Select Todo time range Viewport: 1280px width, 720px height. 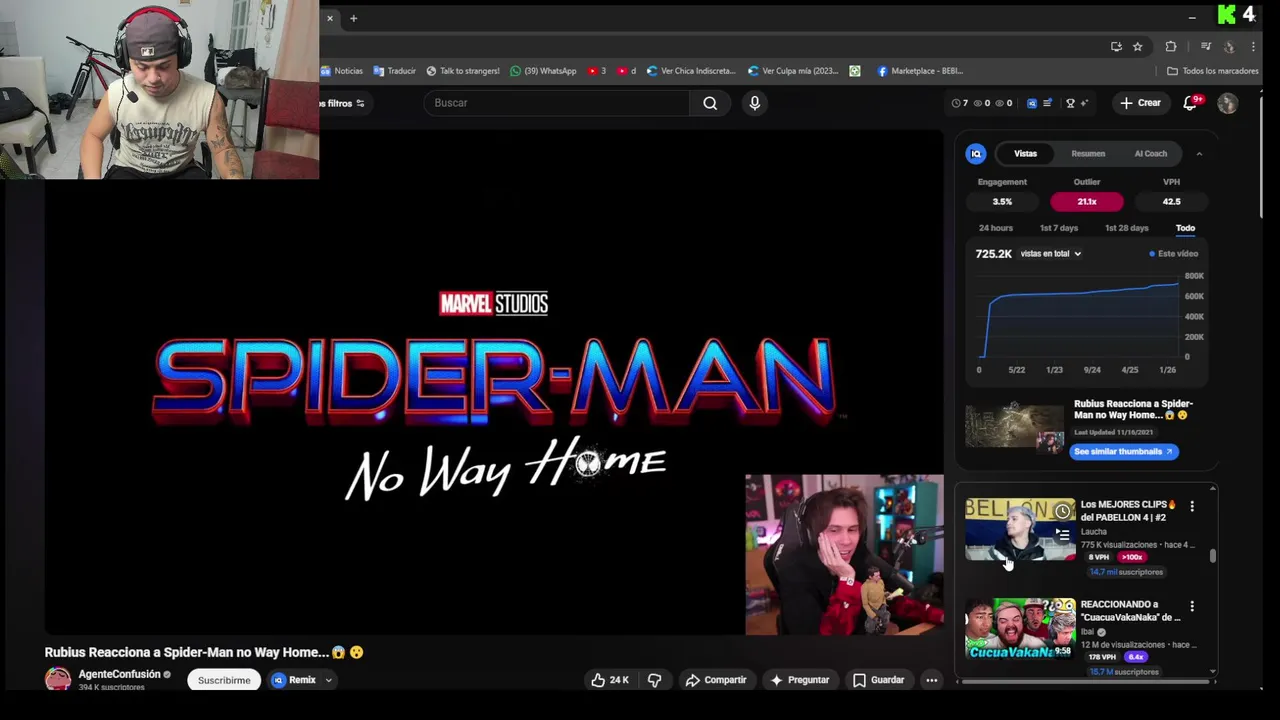(1185, 228)
